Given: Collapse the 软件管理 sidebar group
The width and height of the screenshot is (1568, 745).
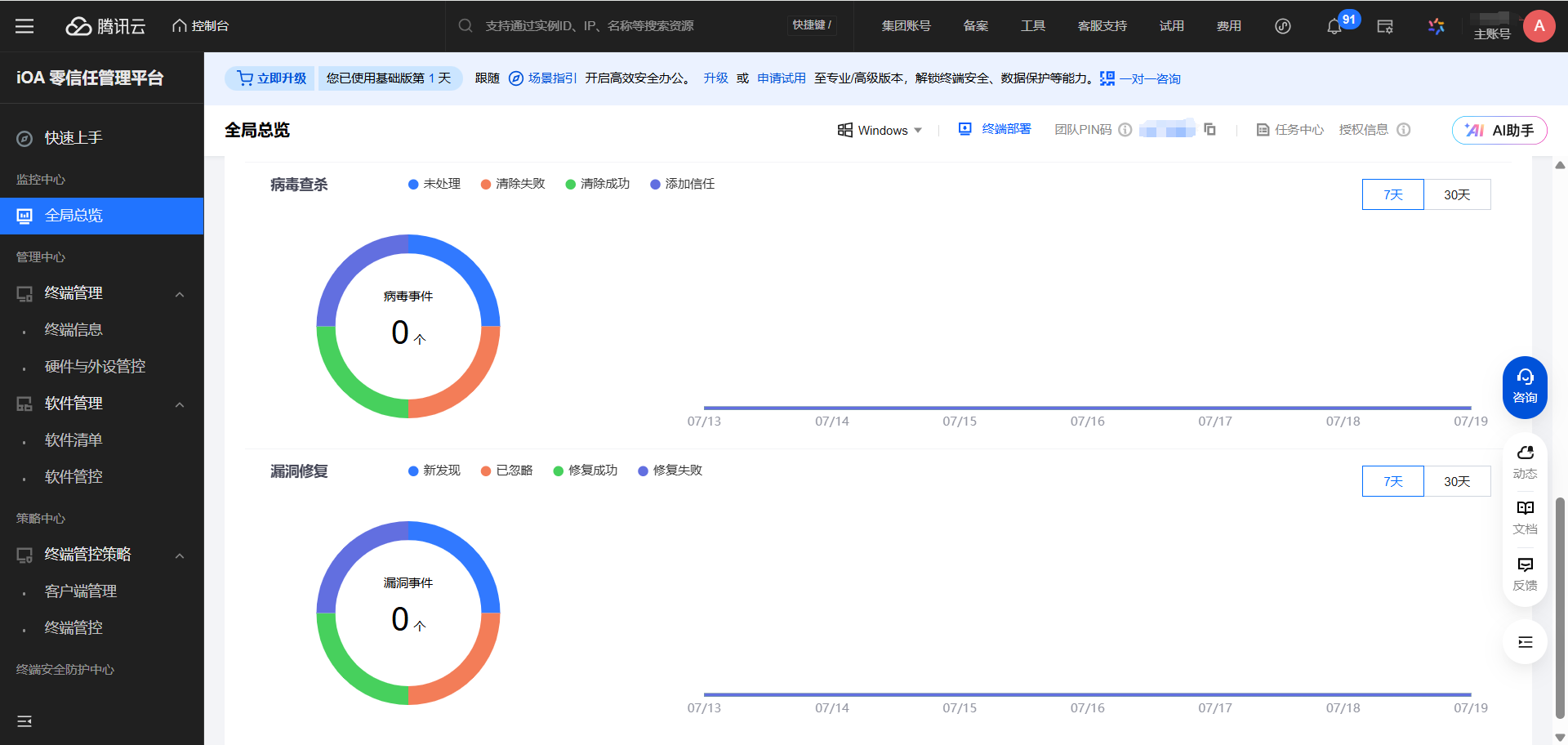Looking at the screenshot, I should (180, 404).
